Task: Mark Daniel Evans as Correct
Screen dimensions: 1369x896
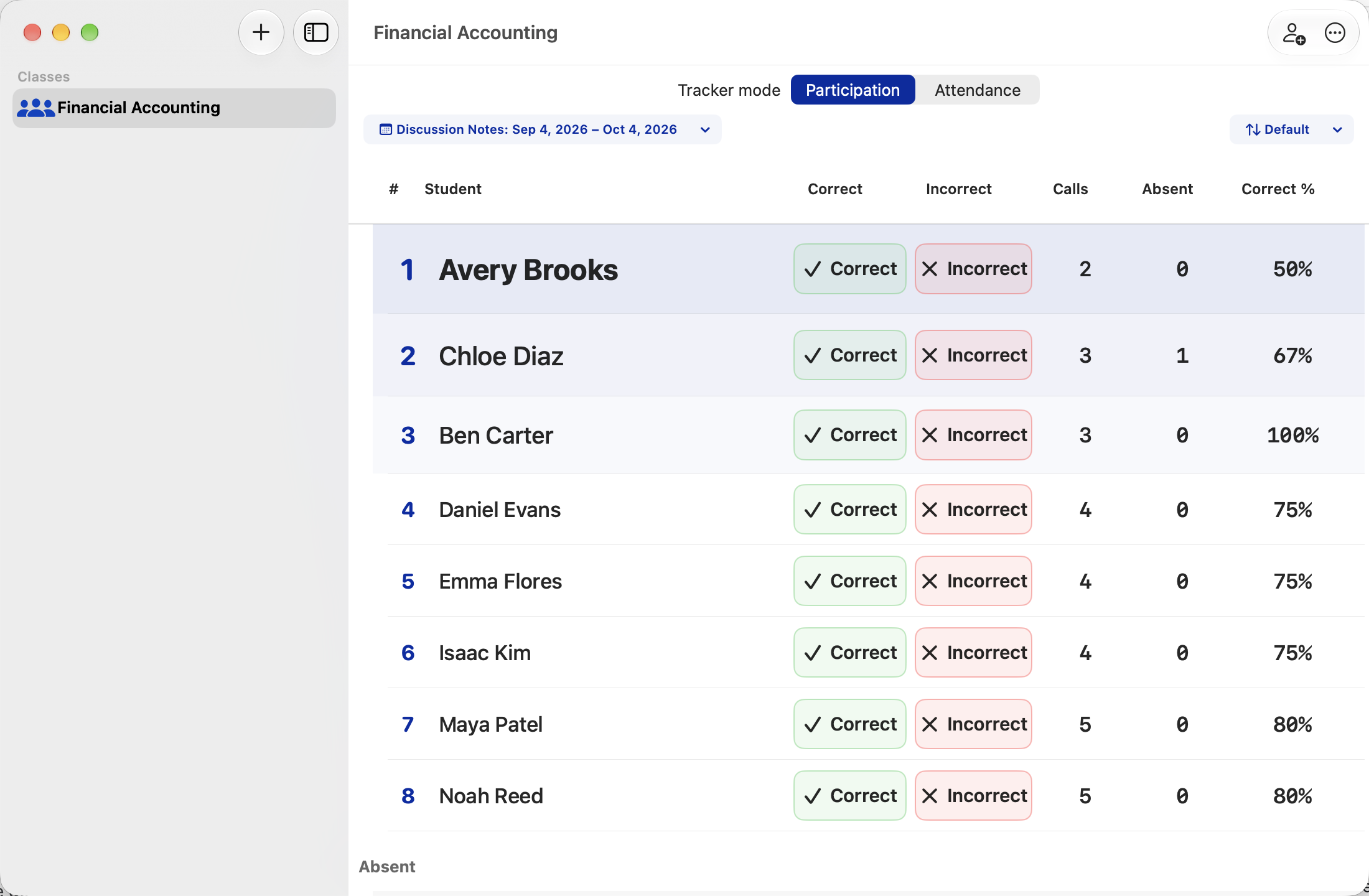Action: (x=850, y=510)
